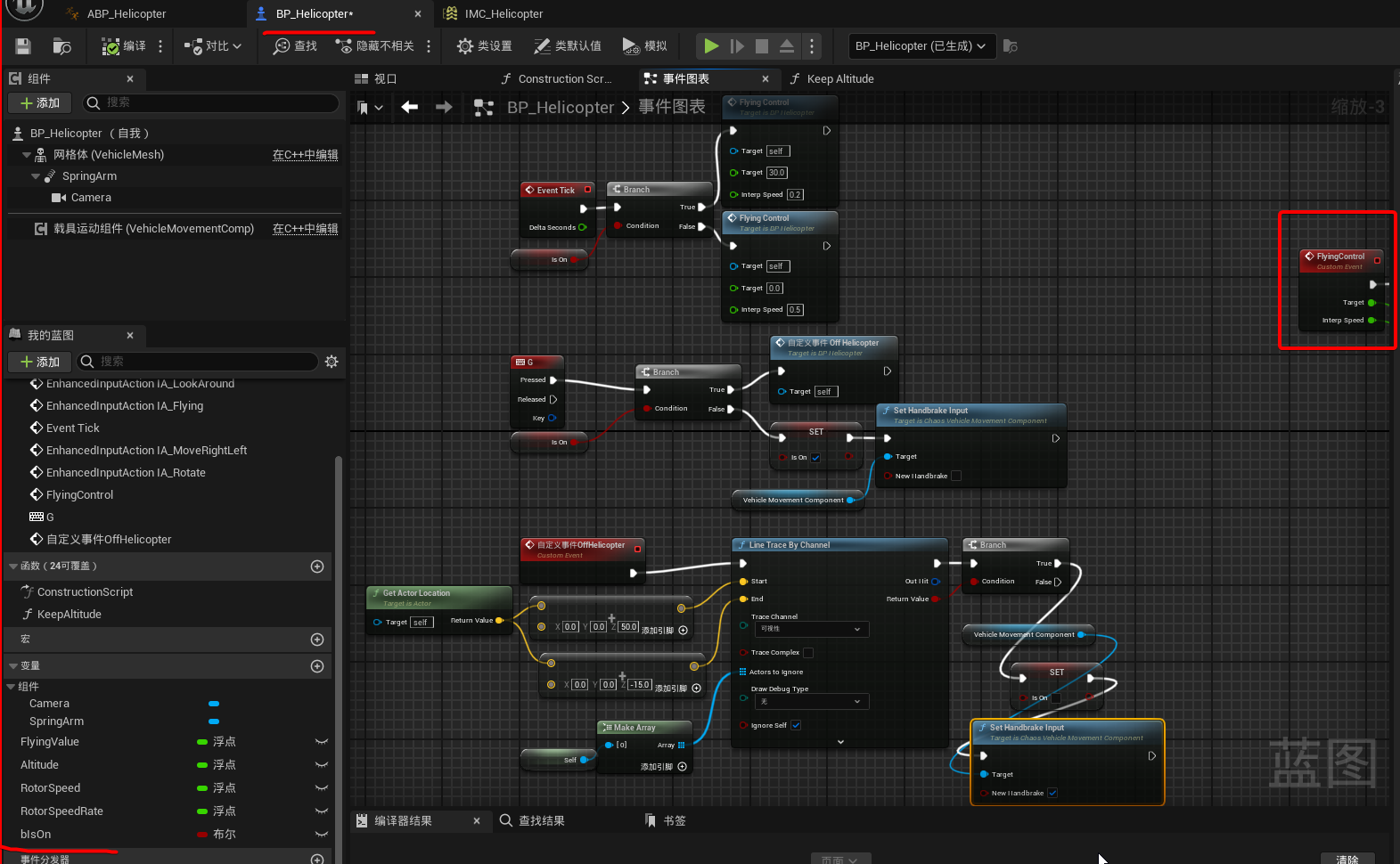Click the Skip frame playback button
The width and height of the screenshot is (1400, 864).
(737, 46)
